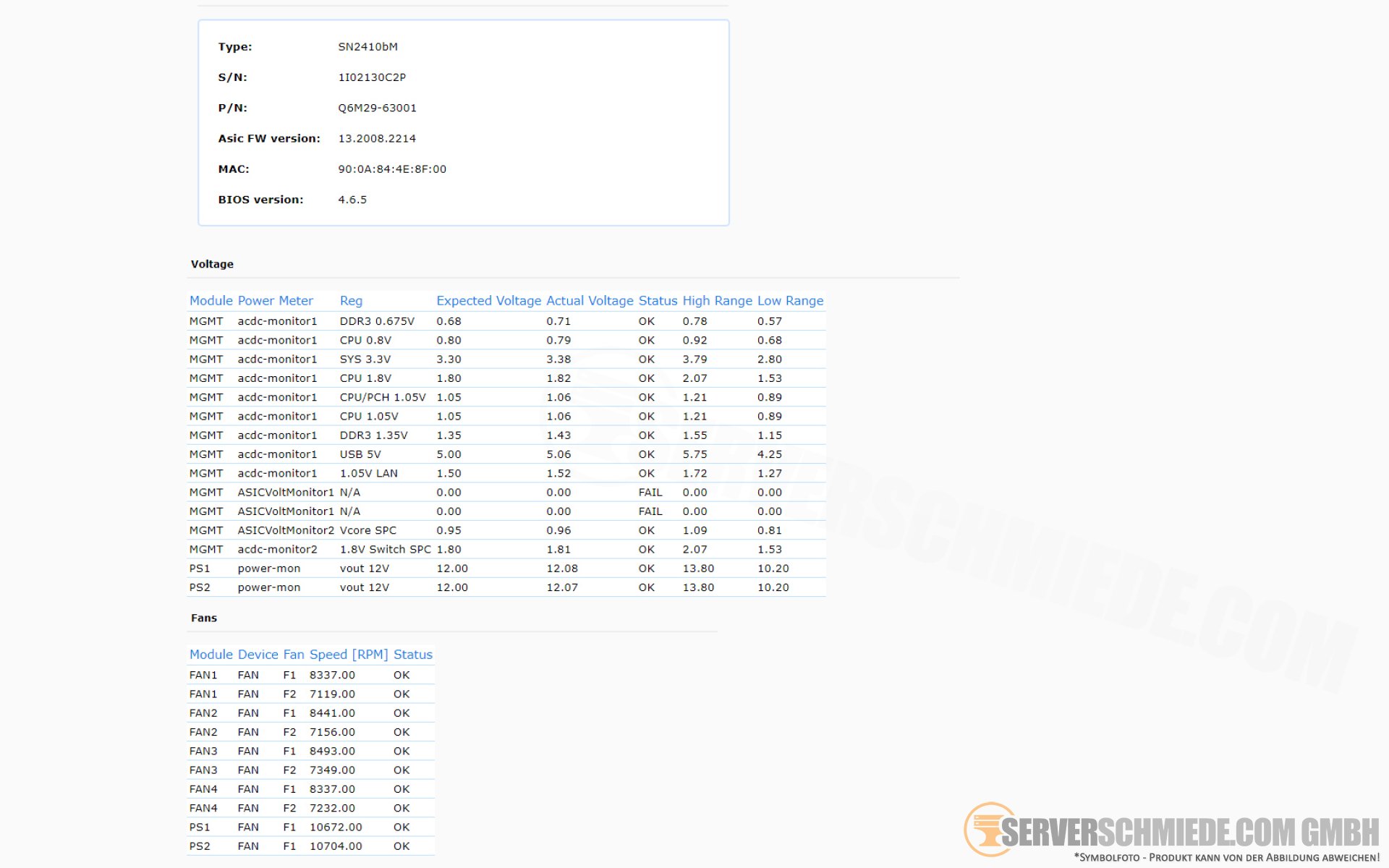1389x868 pixels.
Task: Click the DDR3 0.675V register row
Action: coord(377,321)
